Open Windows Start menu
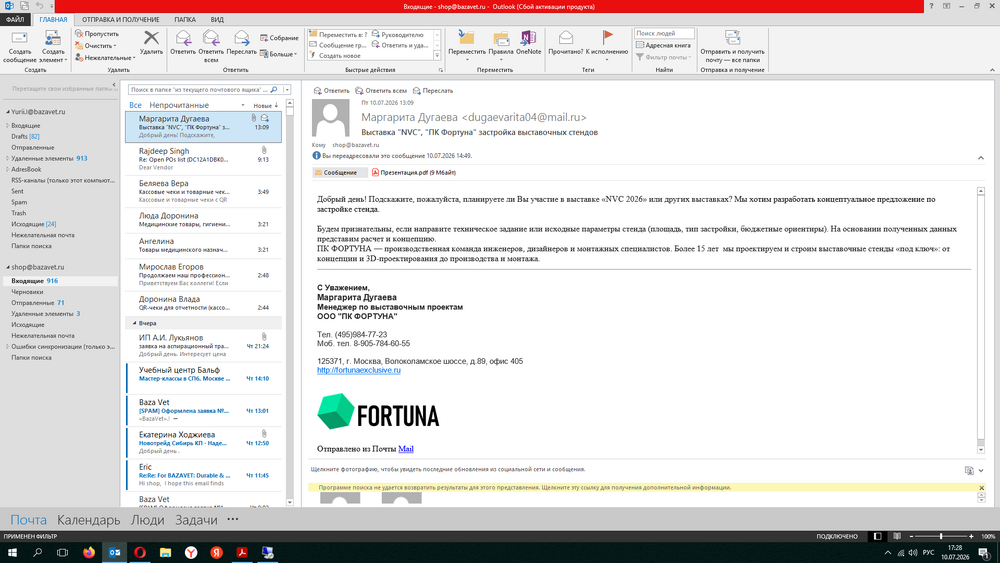 [12, 552]
